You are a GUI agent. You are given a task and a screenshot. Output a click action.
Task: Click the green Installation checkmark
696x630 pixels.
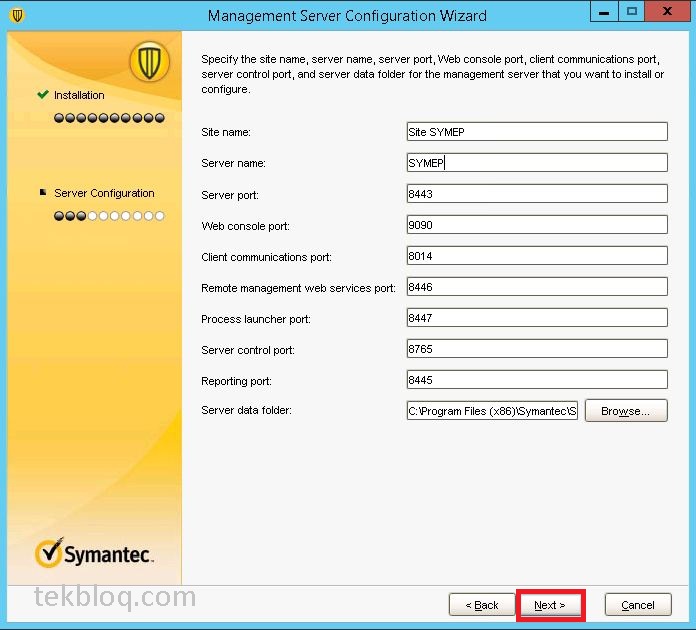click(43, 94)
